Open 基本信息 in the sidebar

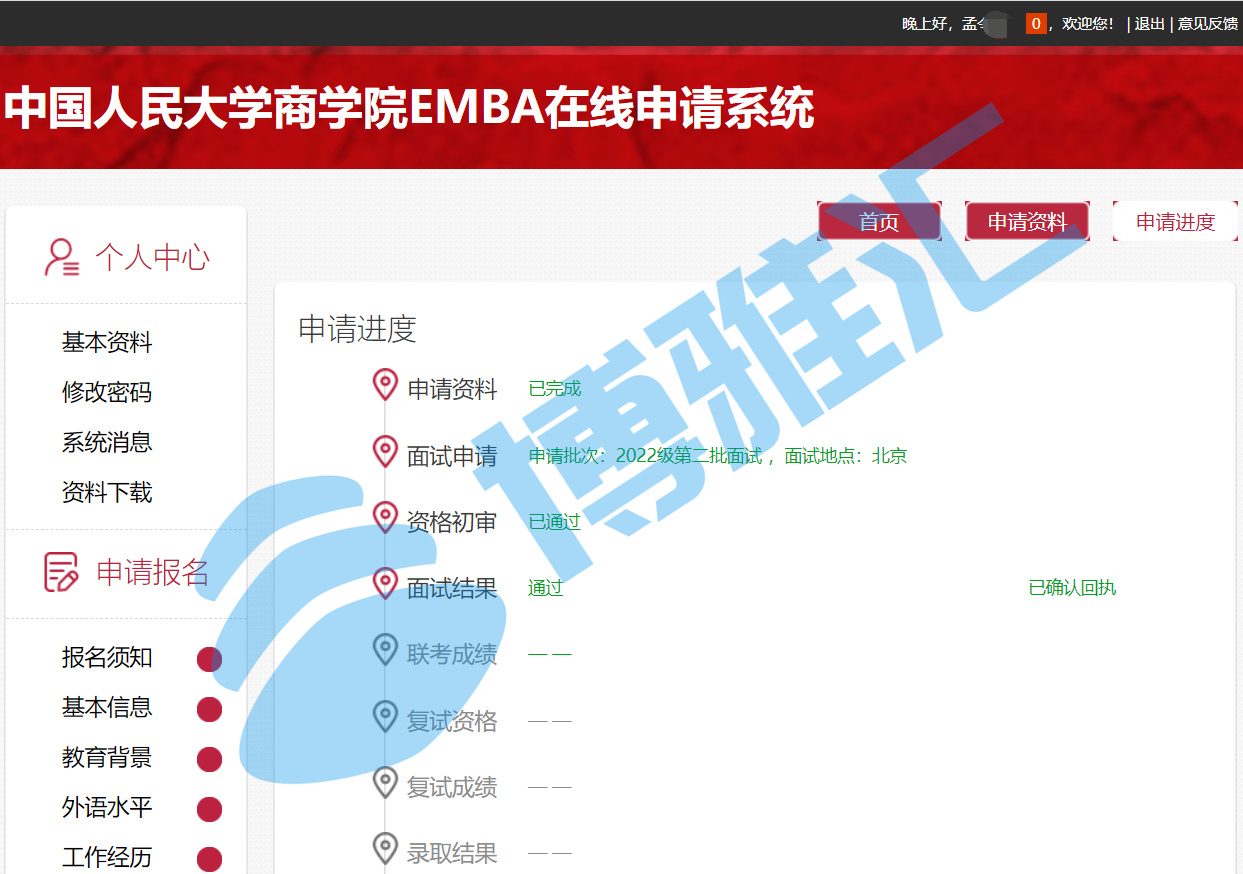pyautogui.click(x=107, y=707)
